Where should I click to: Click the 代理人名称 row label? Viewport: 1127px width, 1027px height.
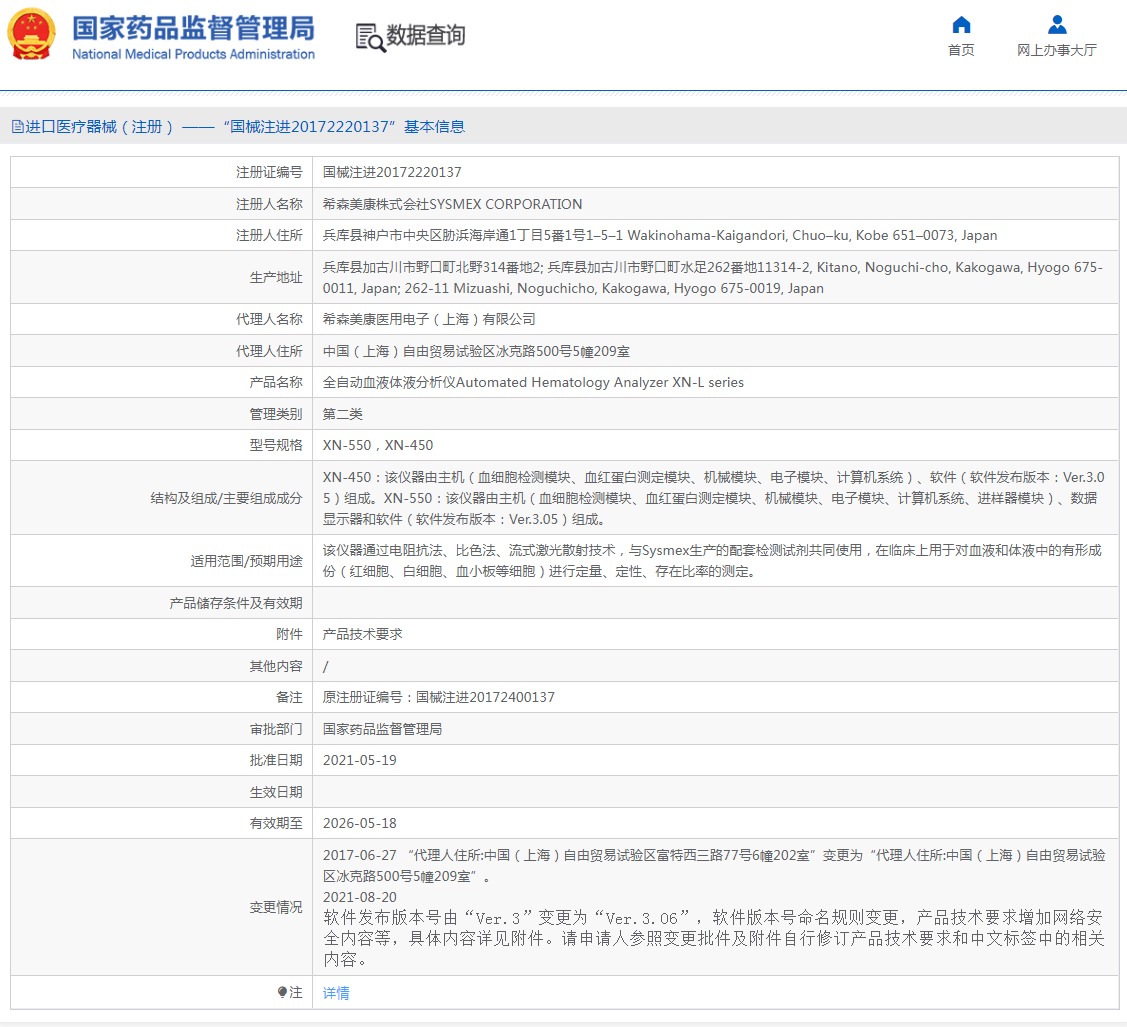click(269, 319)
